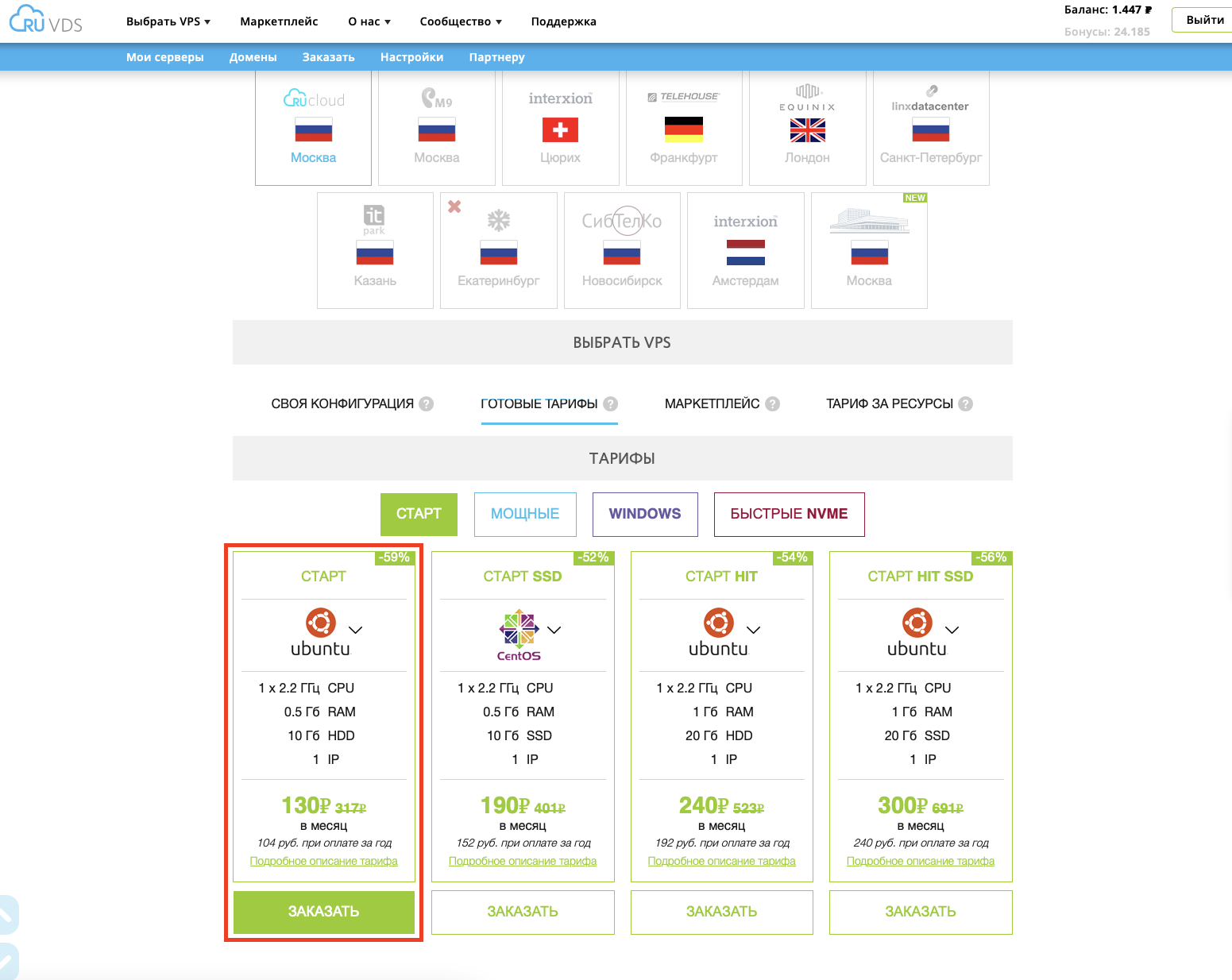This screenshot has height=980, width=1232.
Task: Open the Заказать menu item
Action: [x=328, y=57]
